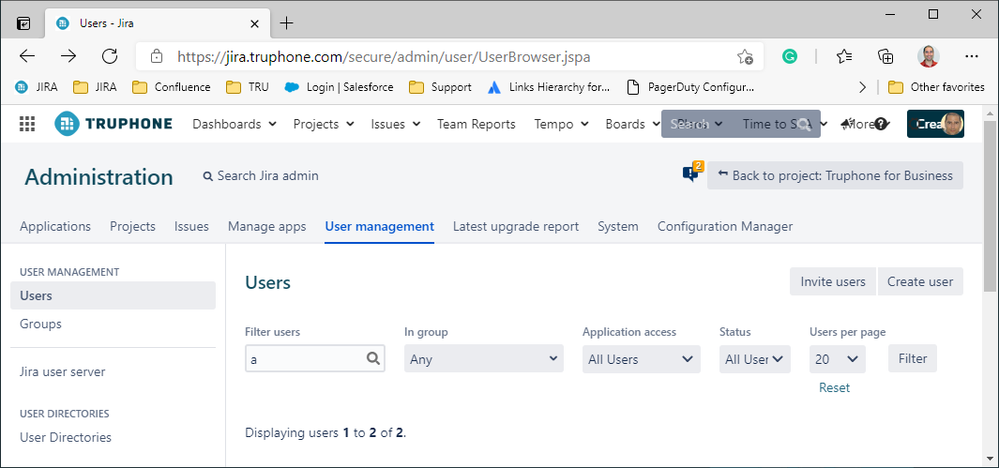
Task: Open the admin notifications icon with badge 2
Action: [x=692, y=173]
